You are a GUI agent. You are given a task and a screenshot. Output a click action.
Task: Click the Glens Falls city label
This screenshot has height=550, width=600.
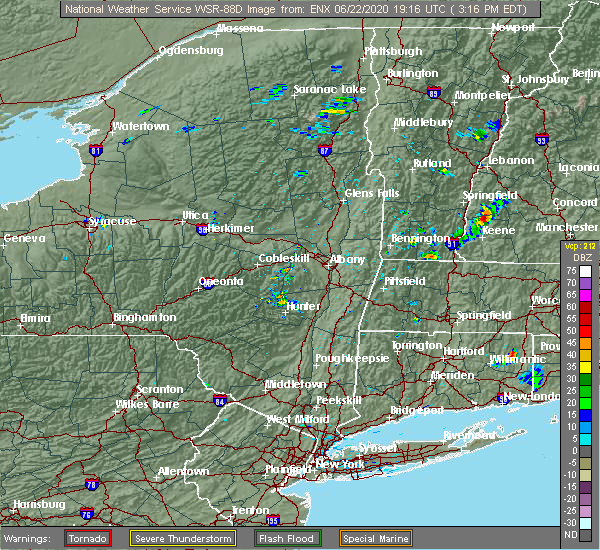pyautogui.click(x=372, y=193)
